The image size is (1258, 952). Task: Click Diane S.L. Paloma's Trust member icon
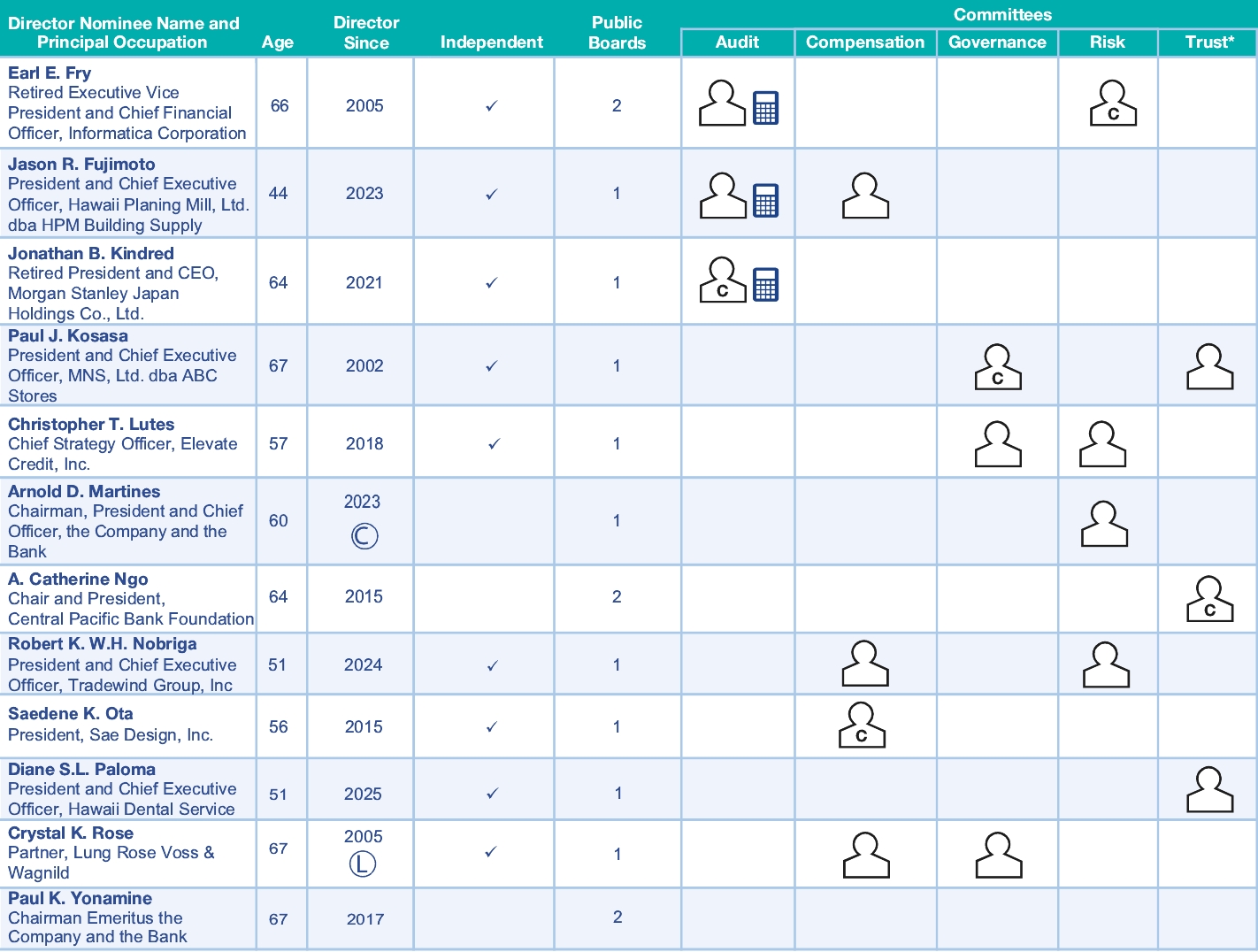click(x=1209, y=790)
